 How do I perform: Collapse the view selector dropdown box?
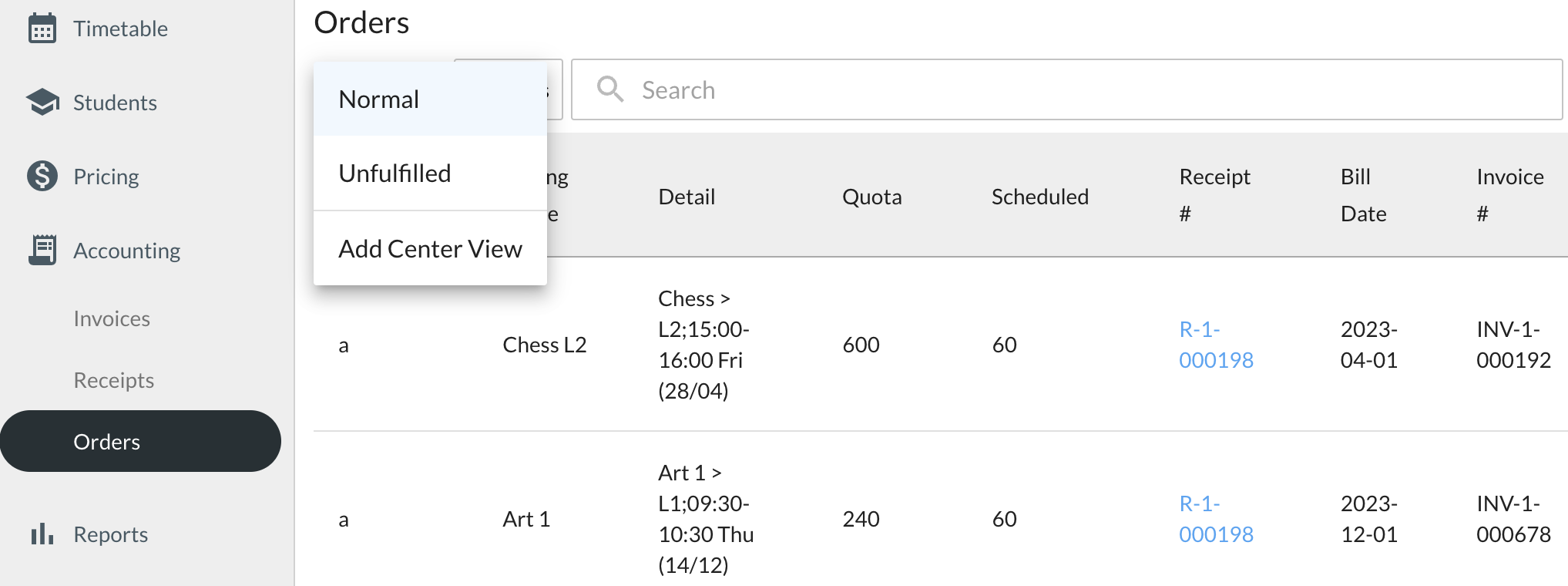[x=554, y=89]
